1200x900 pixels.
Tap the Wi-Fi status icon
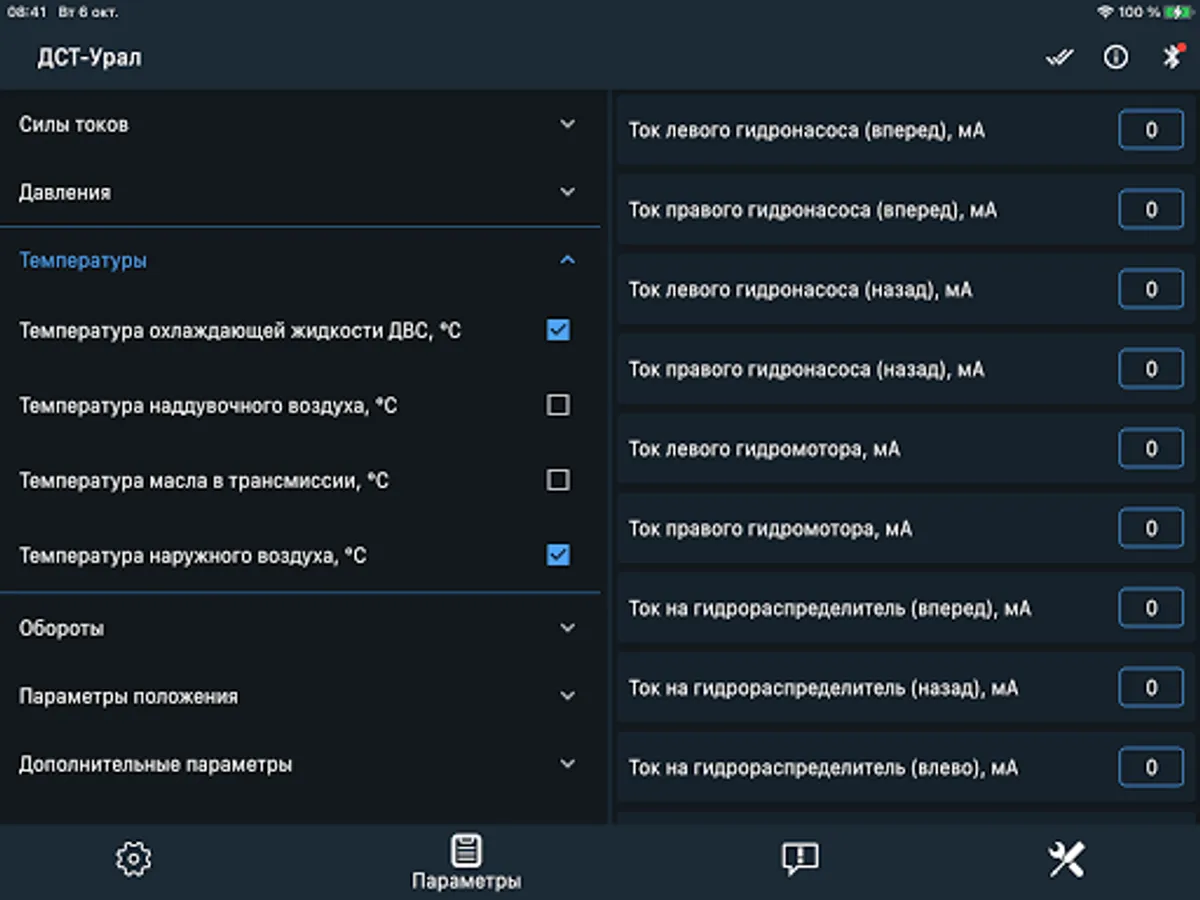point(1105,12)
